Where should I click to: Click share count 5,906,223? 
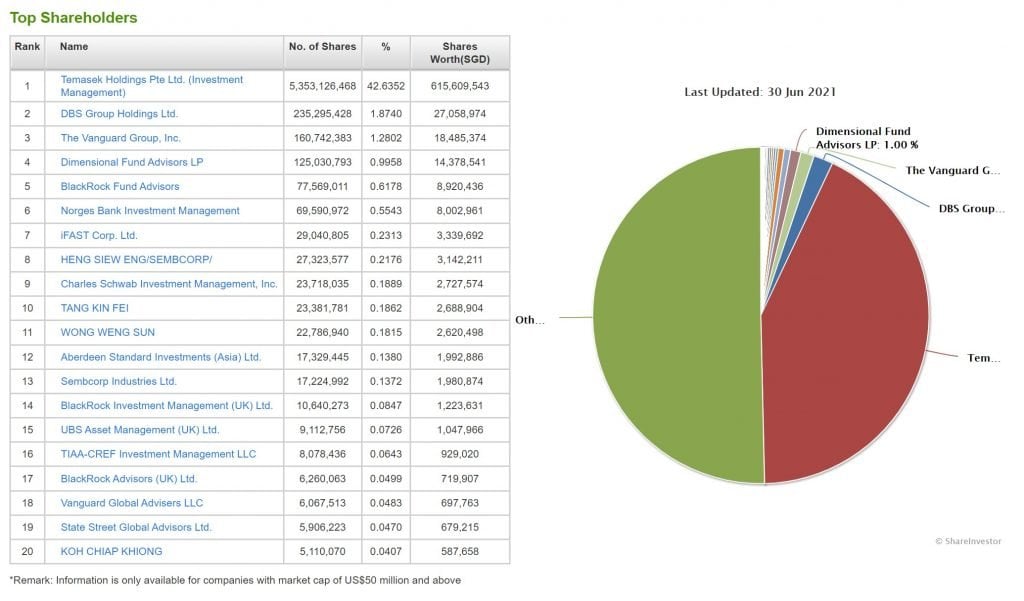tap(323, 527)
